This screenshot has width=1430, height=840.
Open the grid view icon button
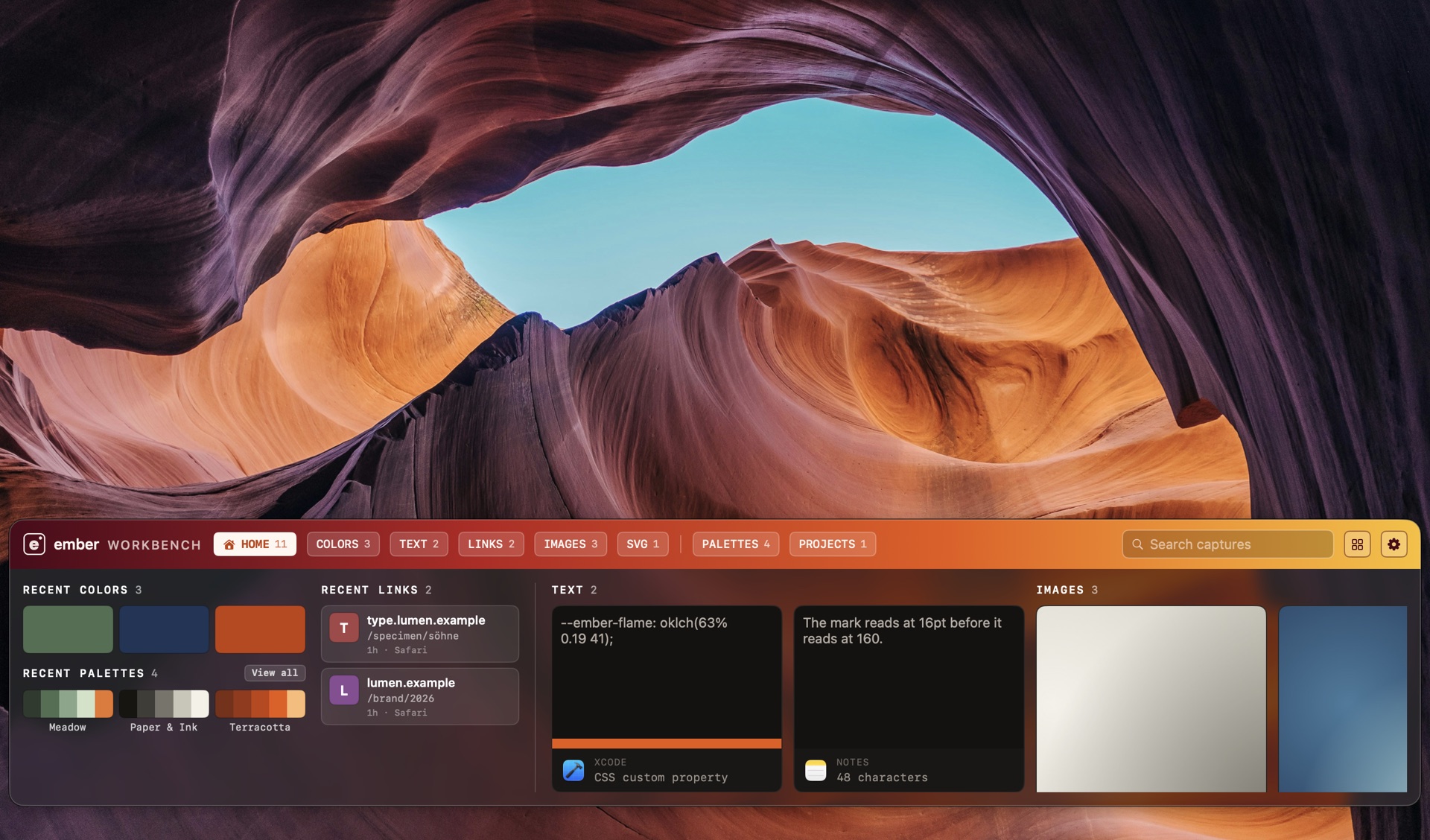[x=1357, y=544]
